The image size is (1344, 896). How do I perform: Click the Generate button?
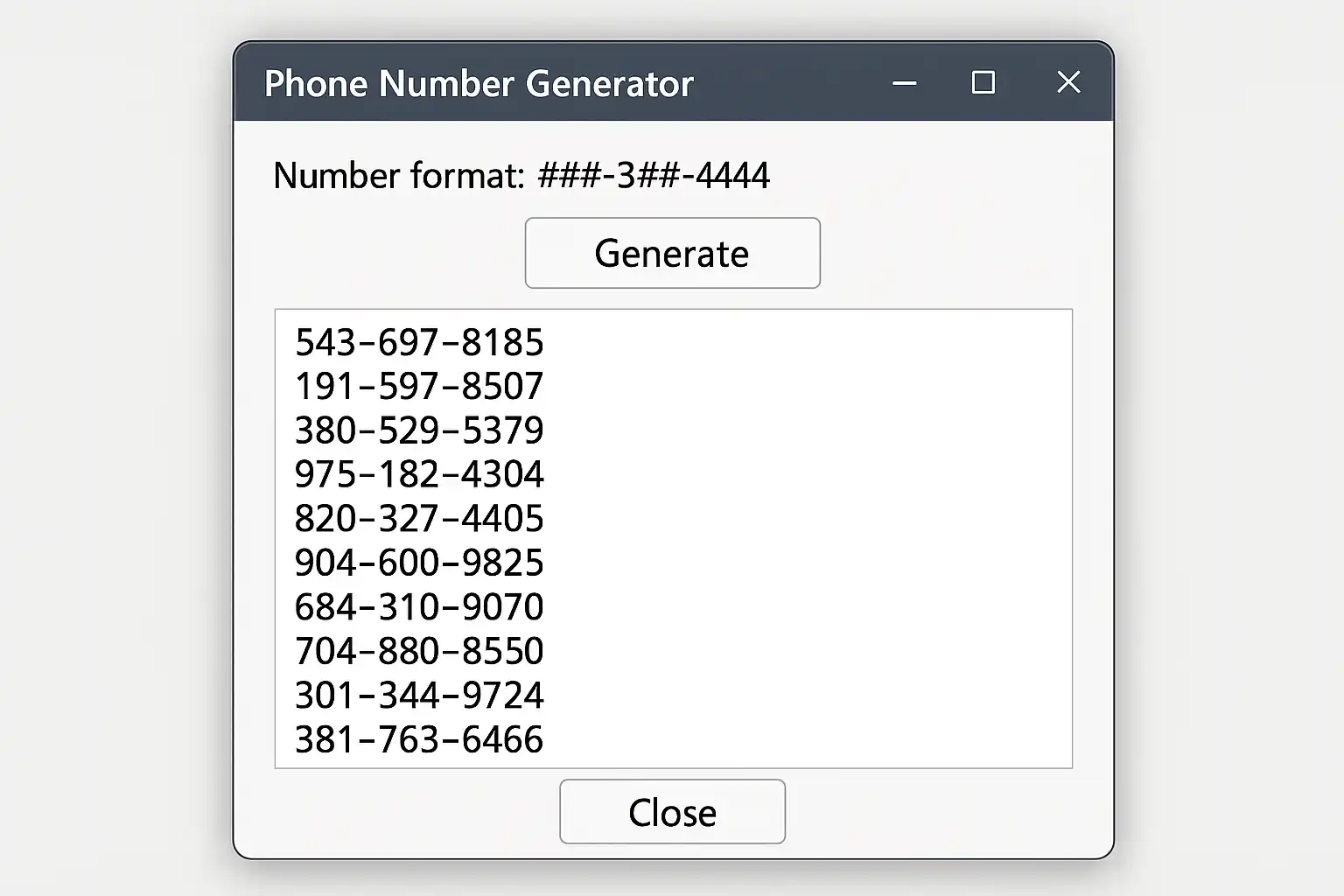pos(672,254)
